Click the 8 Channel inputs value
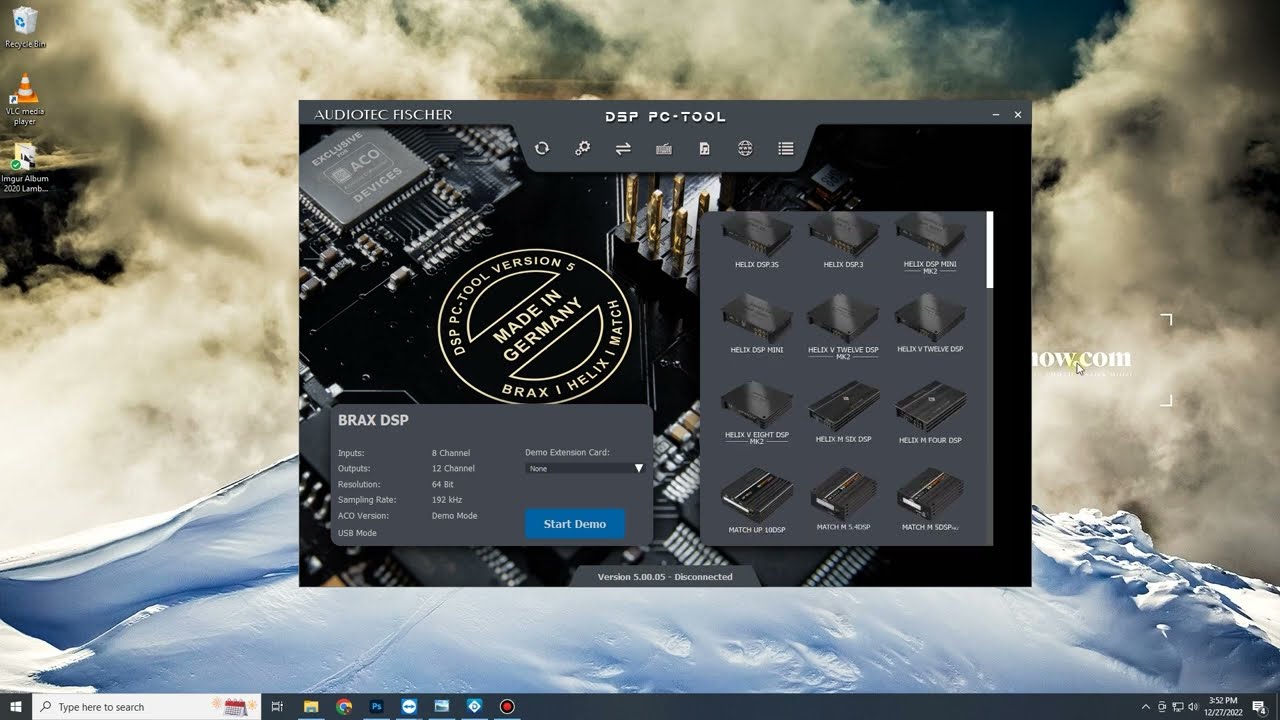 click(451, 453)
